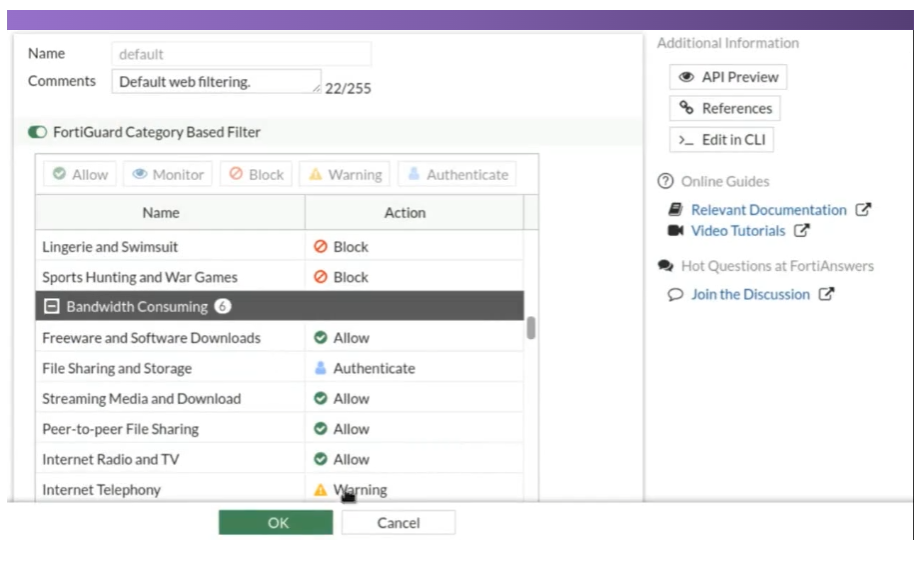920x578 pixels.
Task: Click the Allow action button
Action: pos(80,174)
